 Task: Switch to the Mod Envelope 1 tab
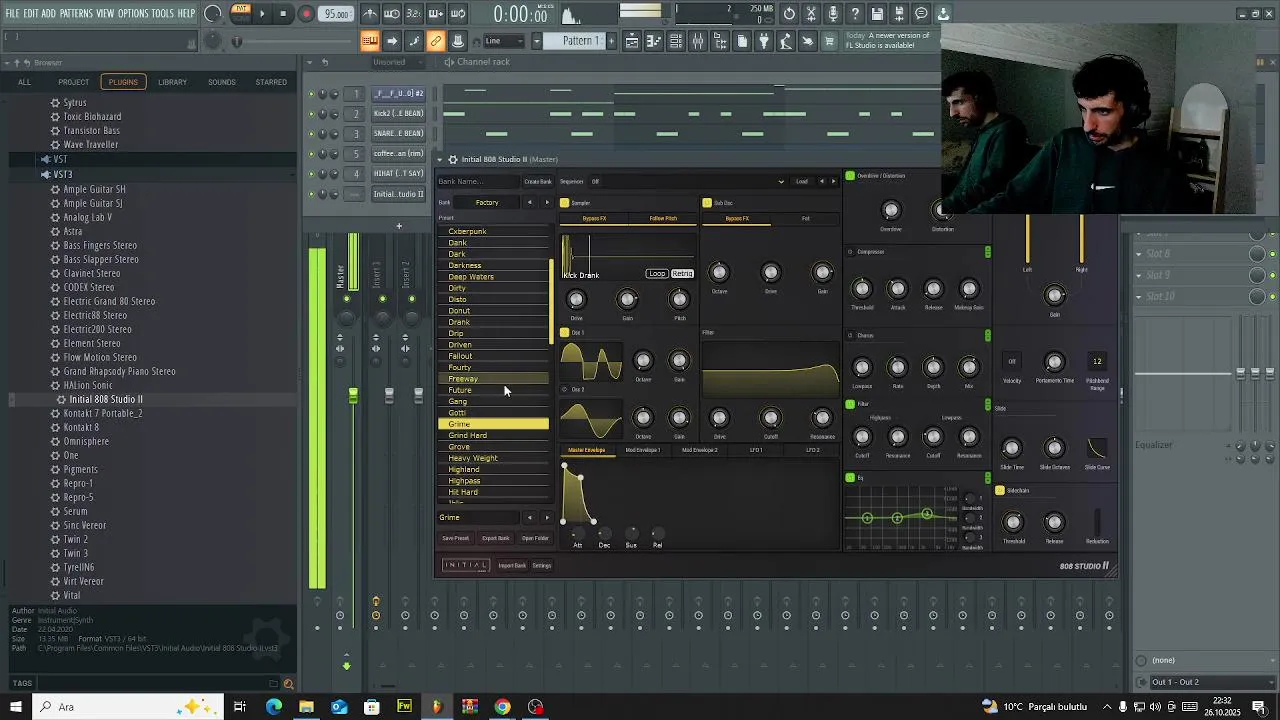[643, 450]
